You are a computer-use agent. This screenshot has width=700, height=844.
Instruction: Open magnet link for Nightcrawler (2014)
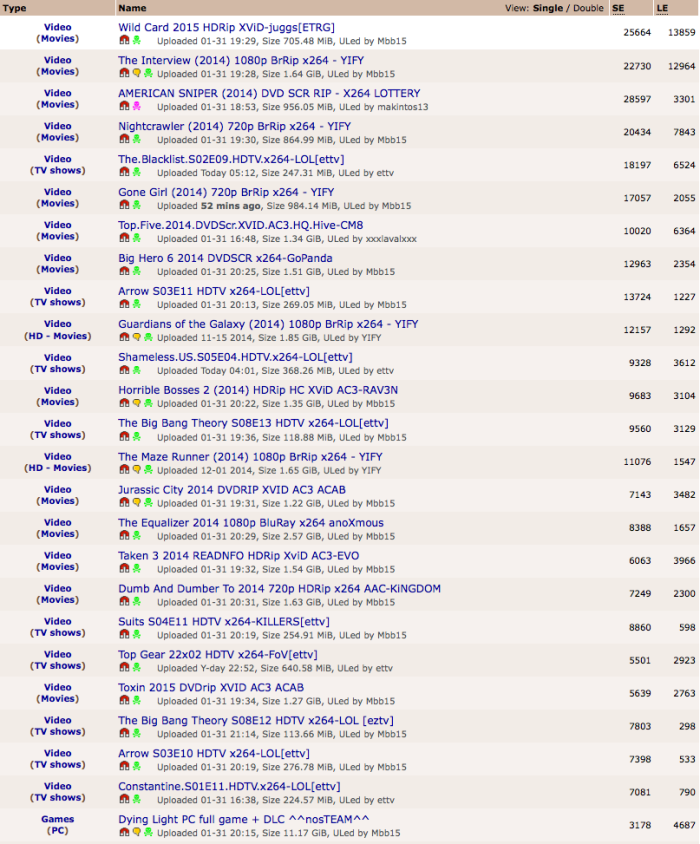click(124, 139)
